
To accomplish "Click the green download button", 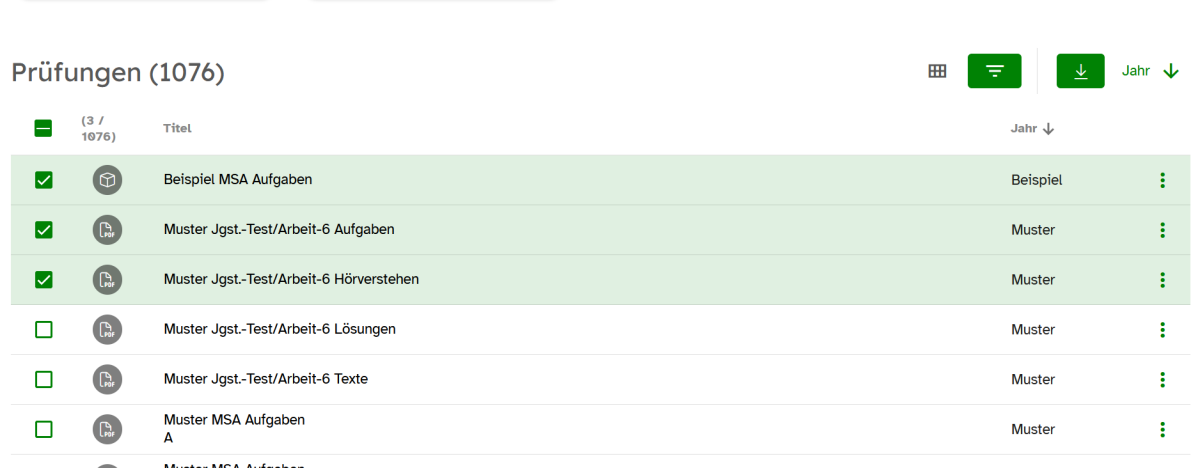I will pos(1080,71).
